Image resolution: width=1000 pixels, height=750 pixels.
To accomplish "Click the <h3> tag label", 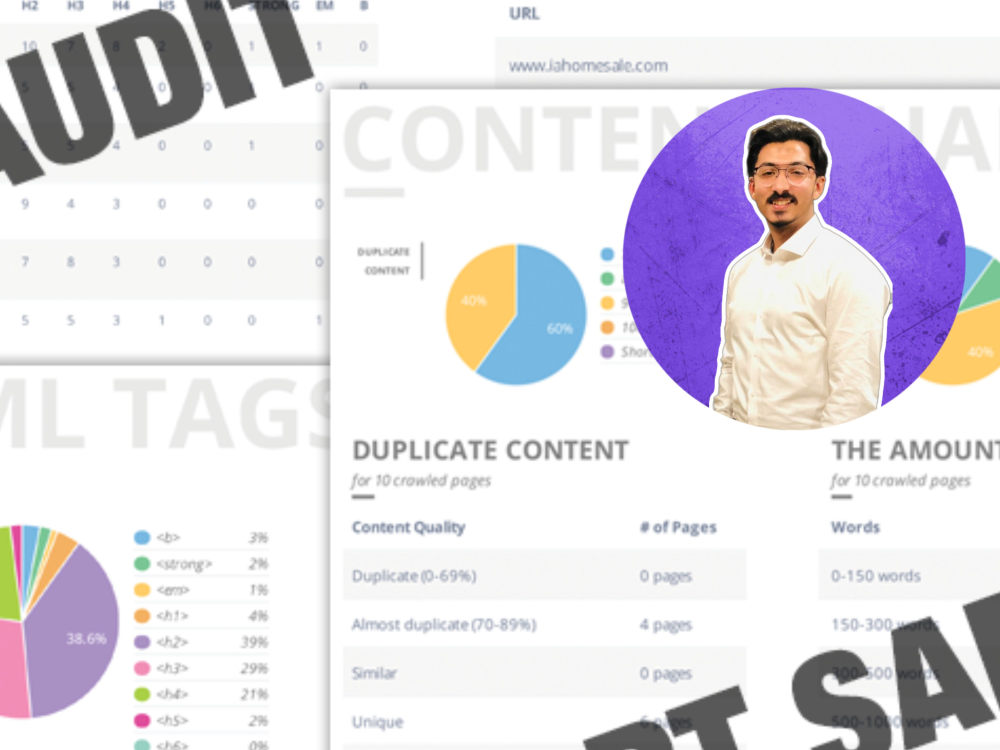I will pos(172,668).
